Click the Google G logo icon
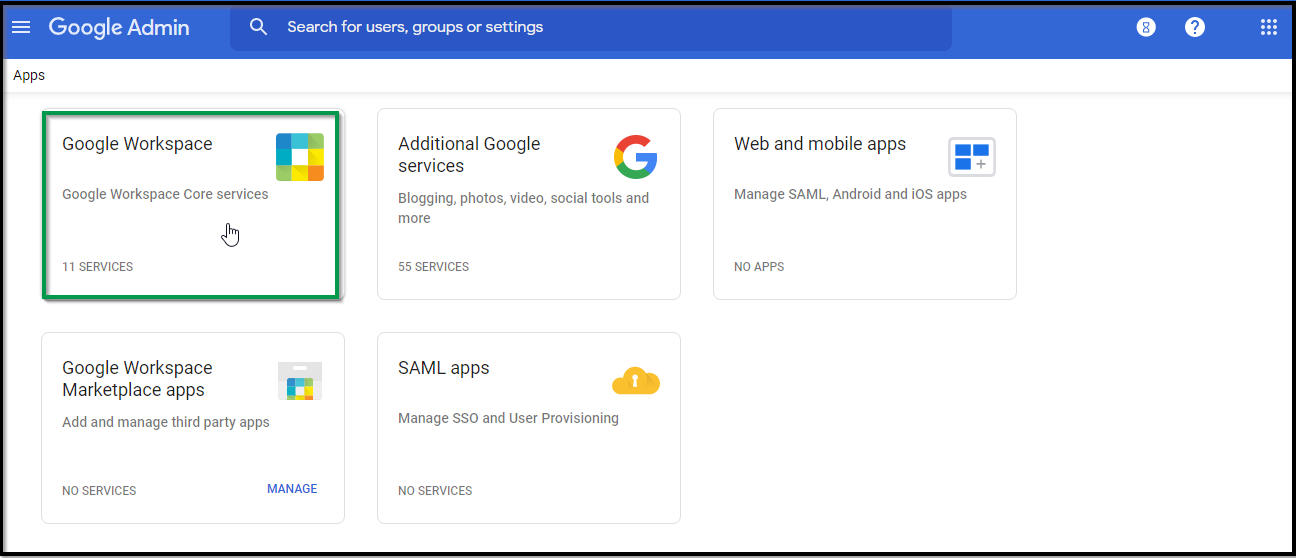This screenshot has height=558, width=1296. tap(636, 157)
